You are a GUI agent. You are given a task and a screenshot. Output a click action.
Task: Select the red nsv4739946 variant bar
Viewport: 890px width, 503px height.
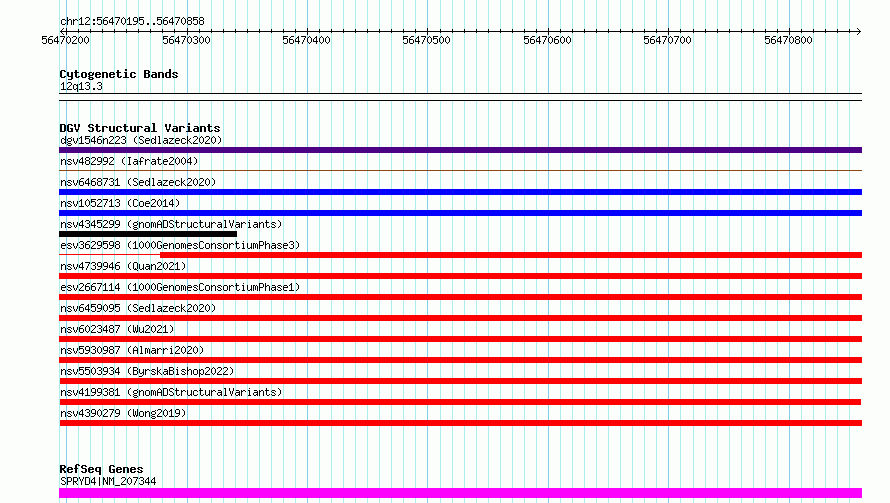(x=460, y=276)
